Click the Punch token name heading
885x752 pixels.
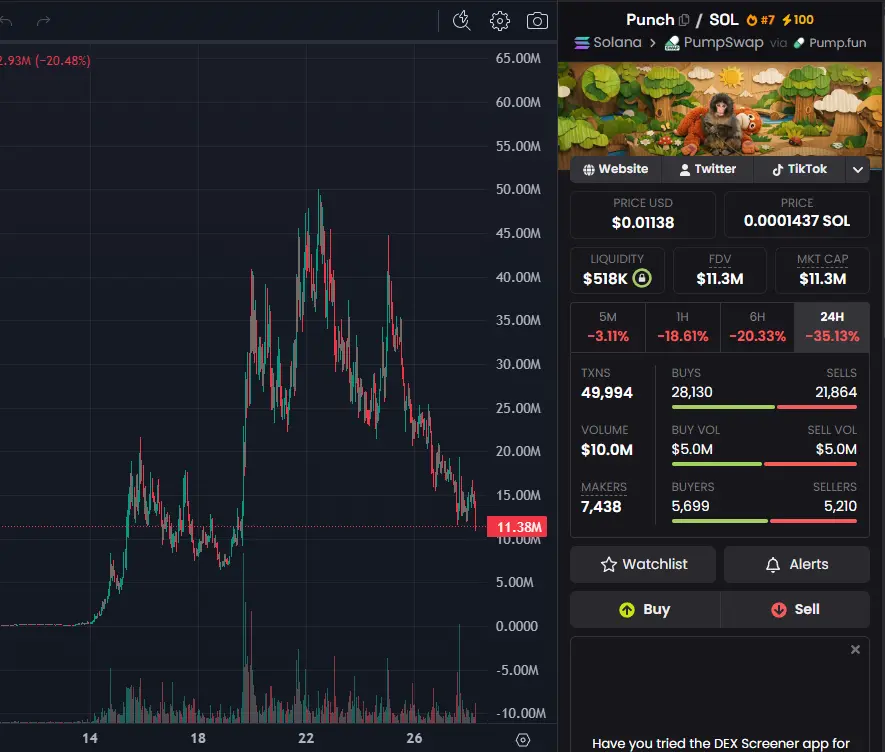[650, 20]
